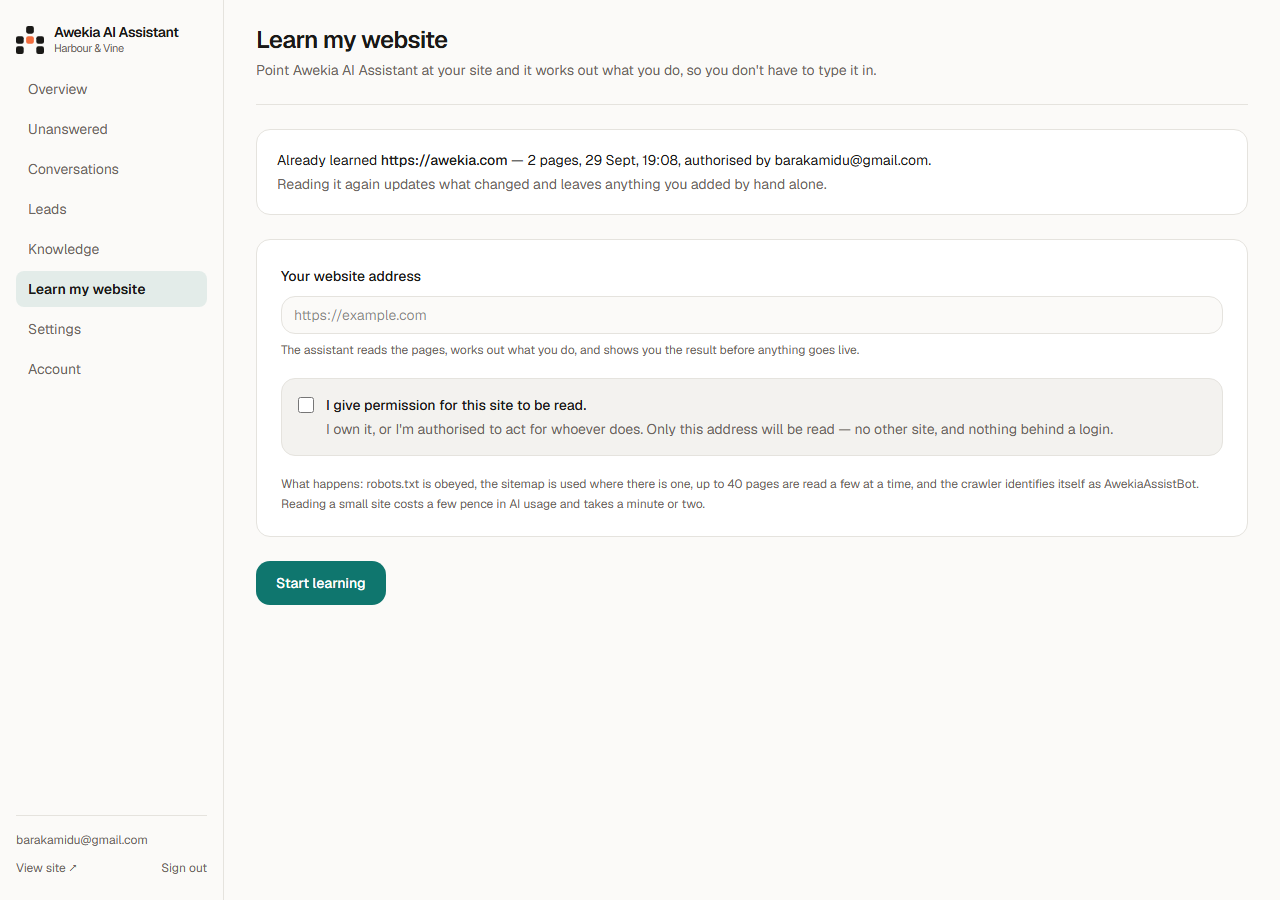Click the 'Your website address' label
This screenshot has height=900, width=1280.
[351, 276]
